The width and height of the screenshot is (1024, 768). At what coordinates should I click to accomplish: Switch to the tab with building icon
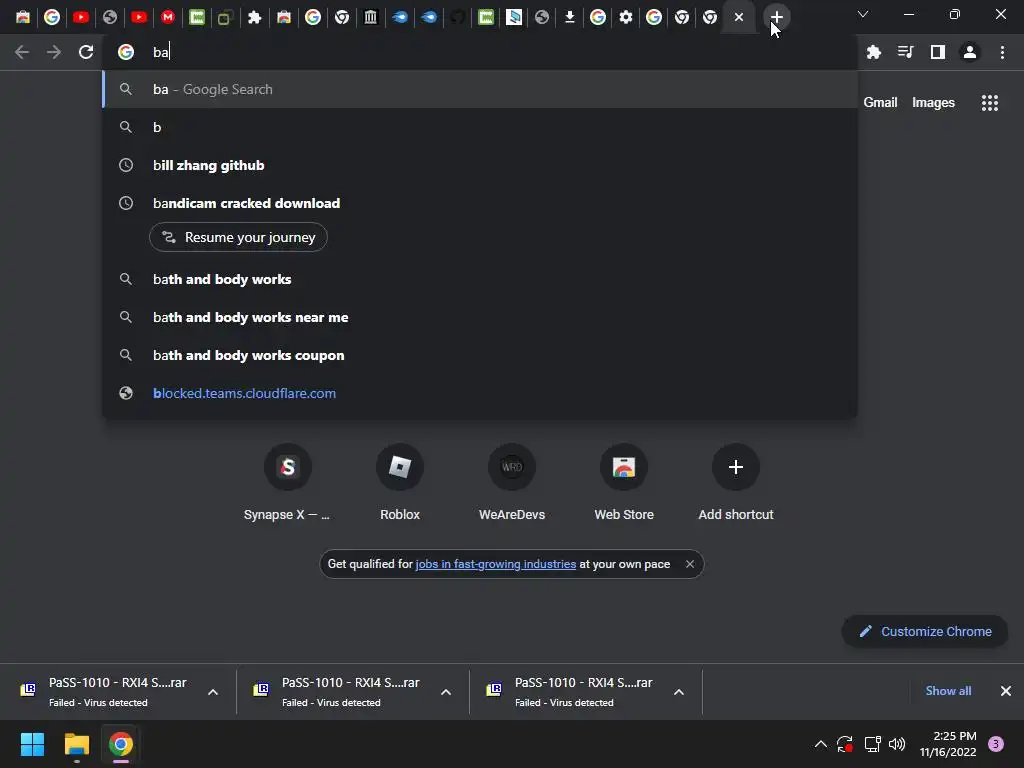click(x=370, y=17)
